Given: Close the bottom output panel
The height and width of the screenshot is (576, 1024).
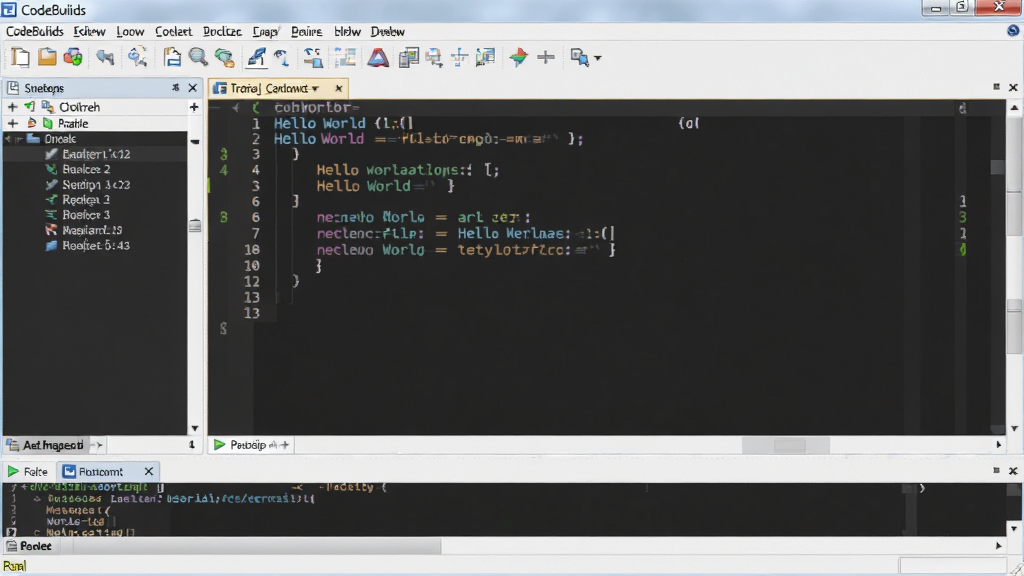Looking at the screenshot, I should (x=1013, y=470).
